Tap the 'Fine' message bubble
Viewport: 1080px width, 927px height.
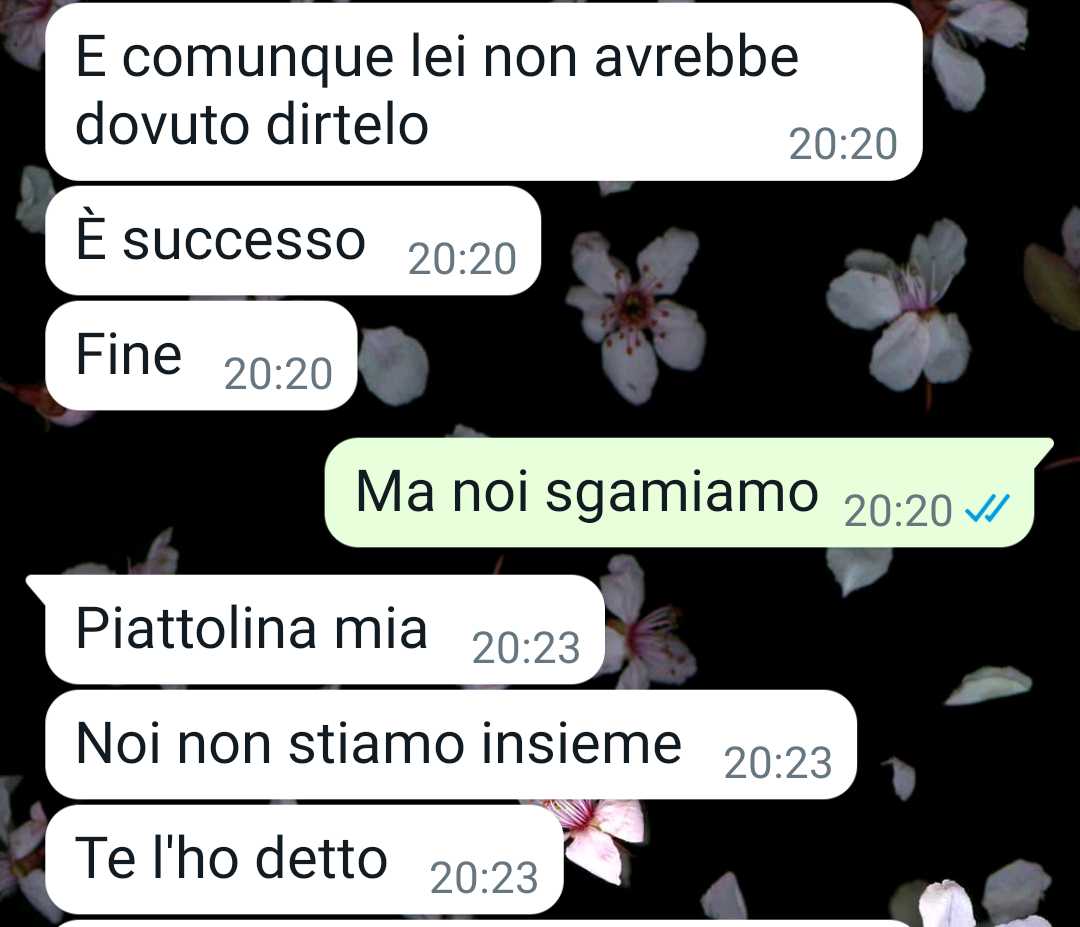pyautogui.click(x=201, y=355)
